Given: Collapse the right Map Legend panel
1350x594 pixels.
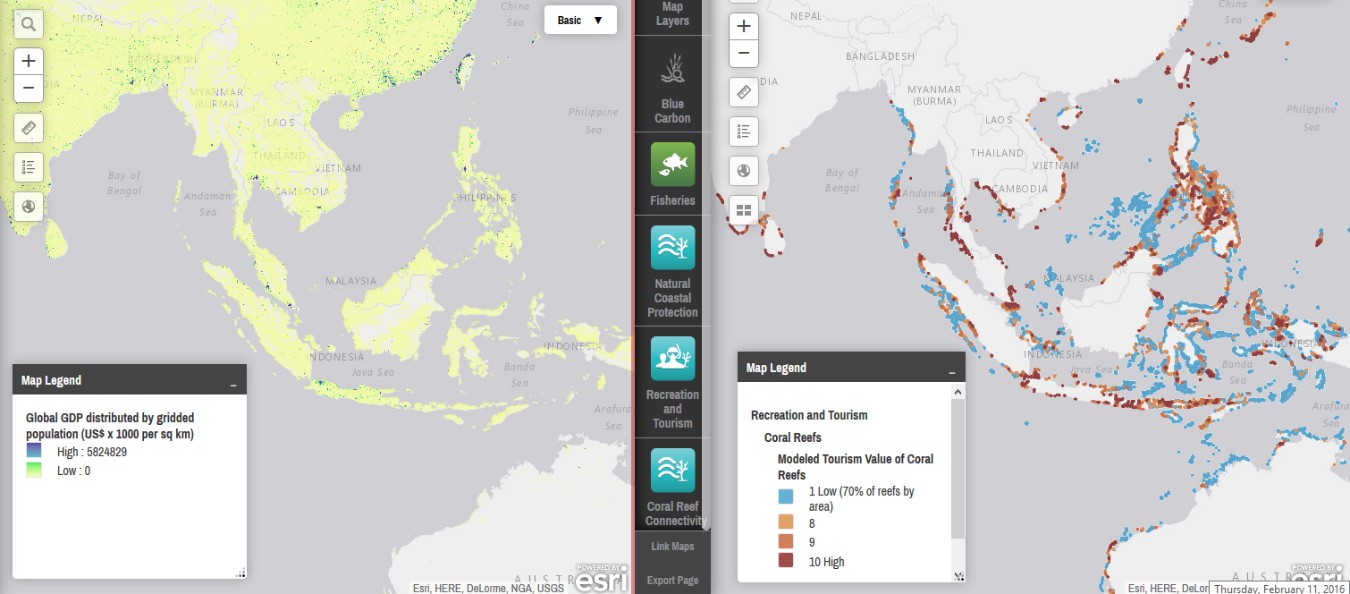Looking at the screenshot, I should pos(951,369).
